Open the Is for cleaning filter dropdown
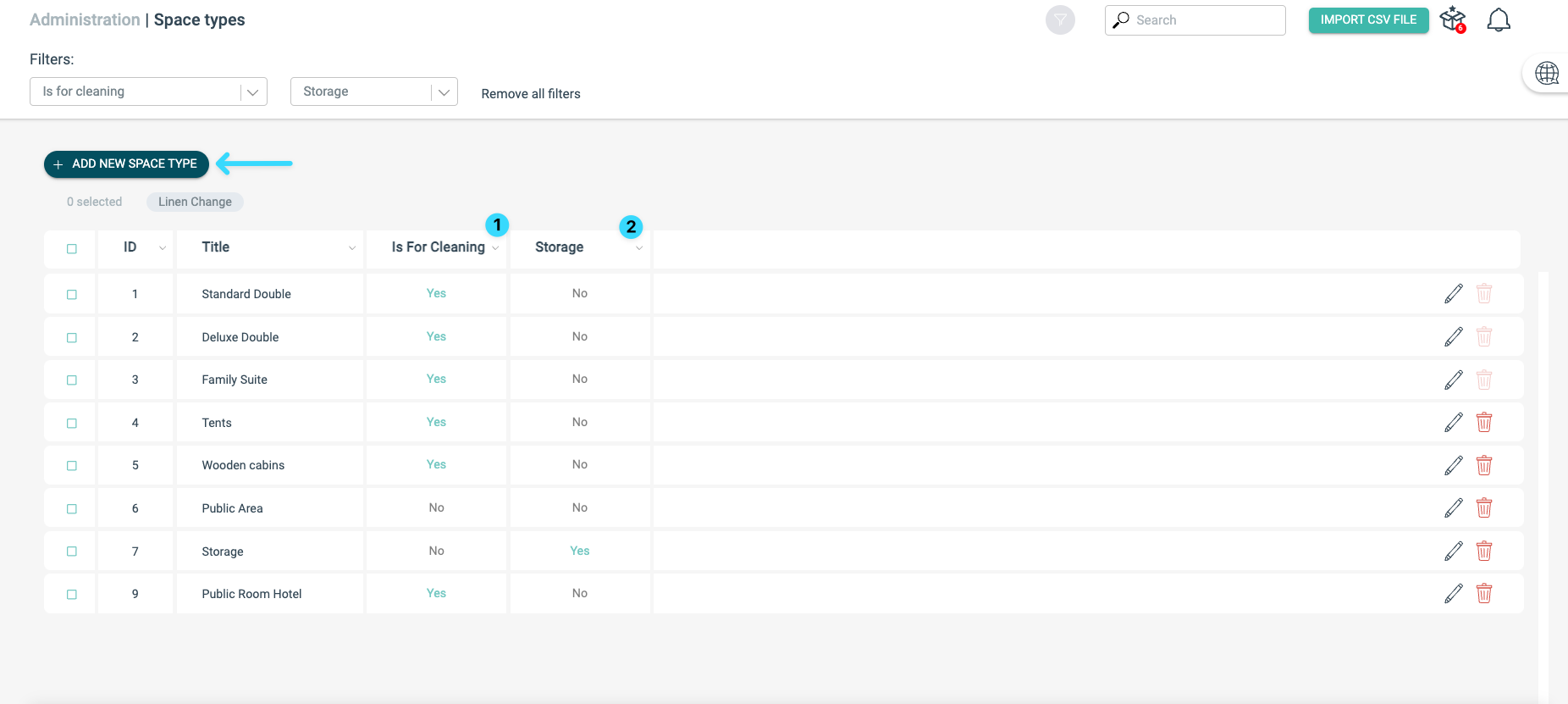This screenshot has height=704, width=1568. pos(148,91)
